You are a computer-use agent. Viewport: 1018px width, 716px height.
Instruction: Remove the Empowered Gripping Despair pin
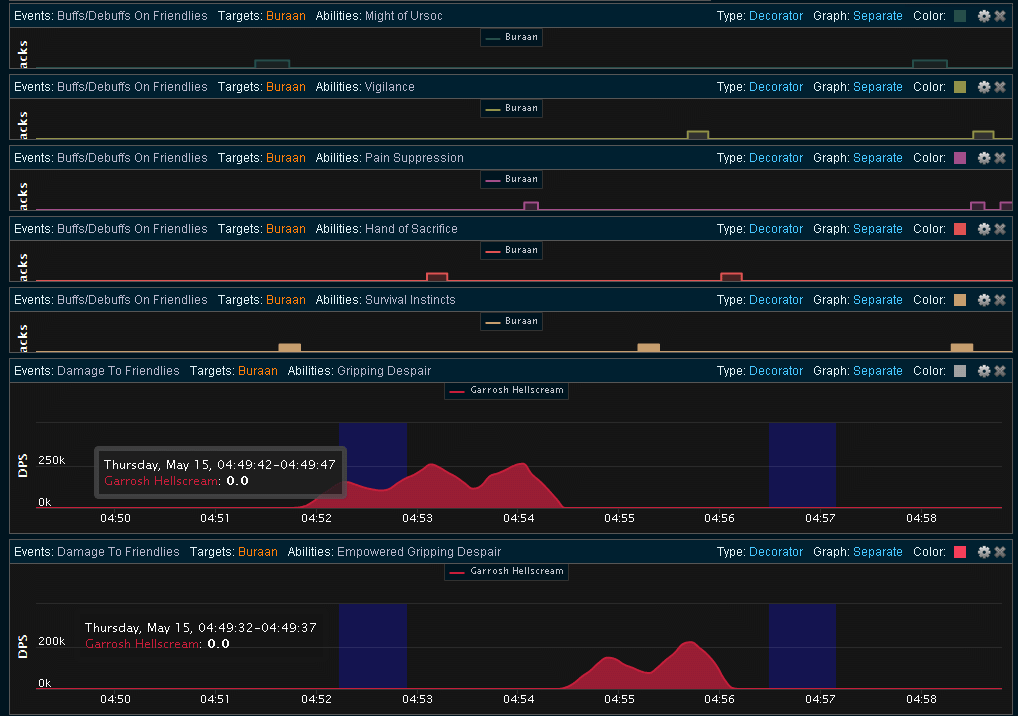pyautogui.click(x=1000, y=552)
